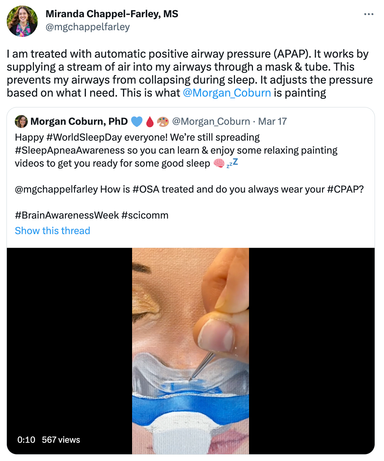Click Show this thread
384x461 pixels.
[52, 231]
